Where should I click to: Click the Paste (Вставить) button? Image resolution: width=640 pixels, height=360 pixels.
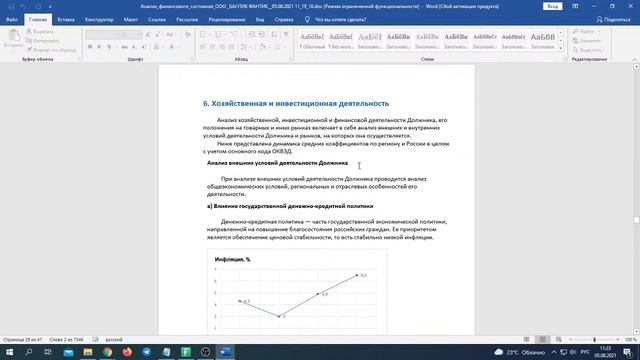[x=13, y=40]
